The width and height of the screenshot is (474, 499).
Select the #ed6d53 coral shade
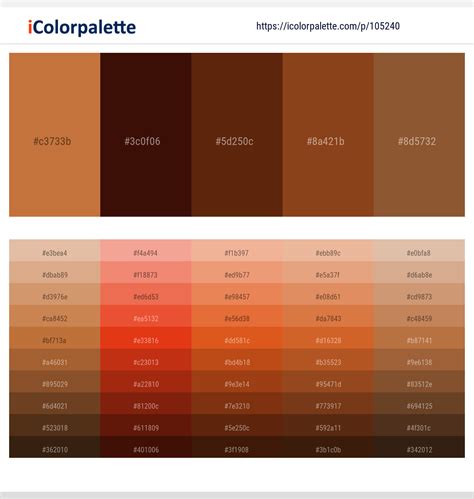click(x=146, y=294)
